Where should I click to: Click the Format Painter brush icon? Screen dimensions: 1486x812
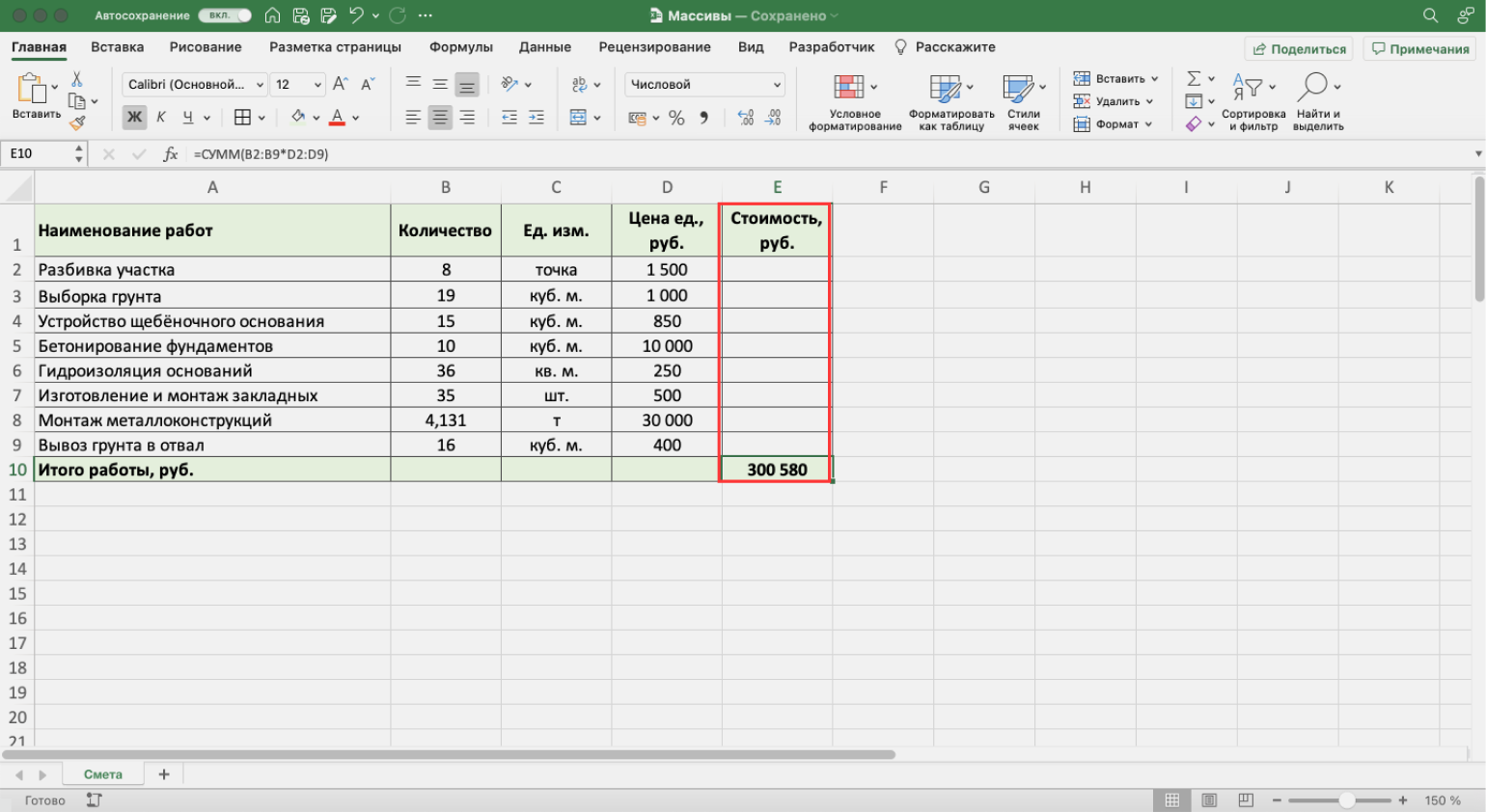click(77, 122)
